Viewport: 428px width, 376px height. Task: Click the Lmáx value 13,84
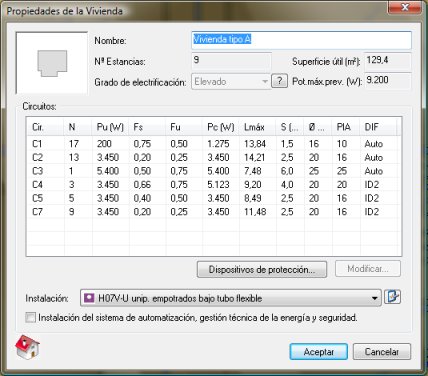255,144
